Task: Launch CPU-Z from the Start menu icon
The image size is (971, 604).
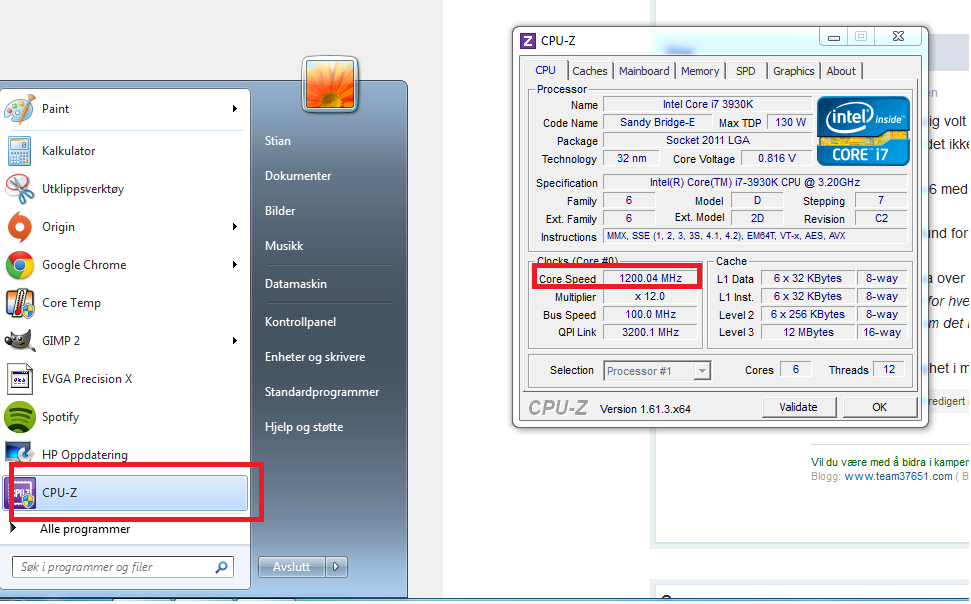Action: pos(21,493)
